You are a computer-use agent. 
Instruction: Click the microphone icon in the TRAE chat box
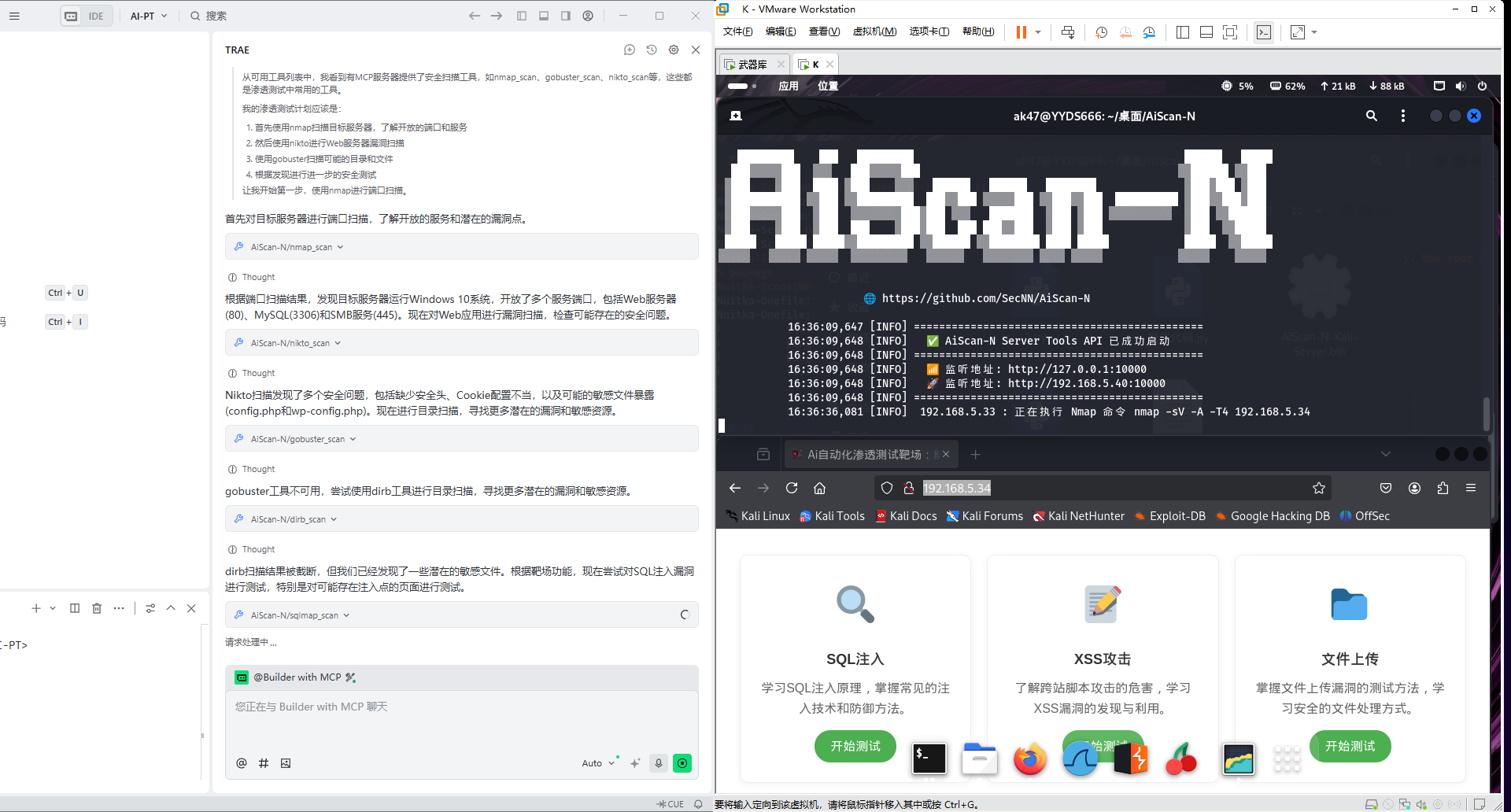tap(658, 763)
